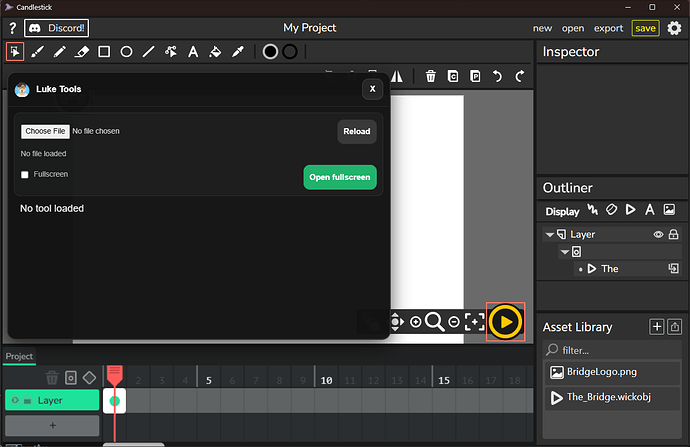Viewport: 690px width, 447px height.
Task: Click the trash delete icon above the canvas
Action: point(430,76)
